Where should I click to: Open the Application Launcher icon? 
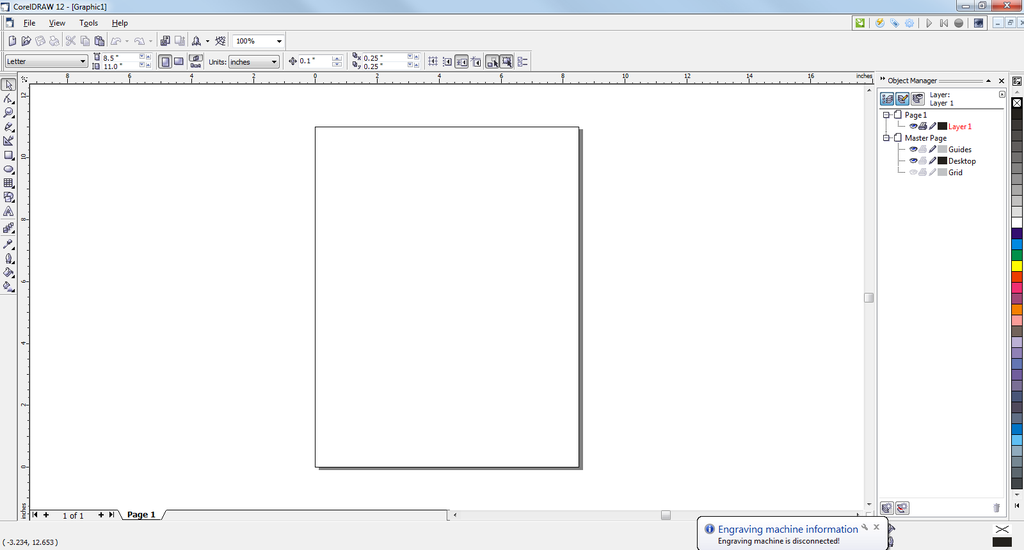[x=196, y=40]
